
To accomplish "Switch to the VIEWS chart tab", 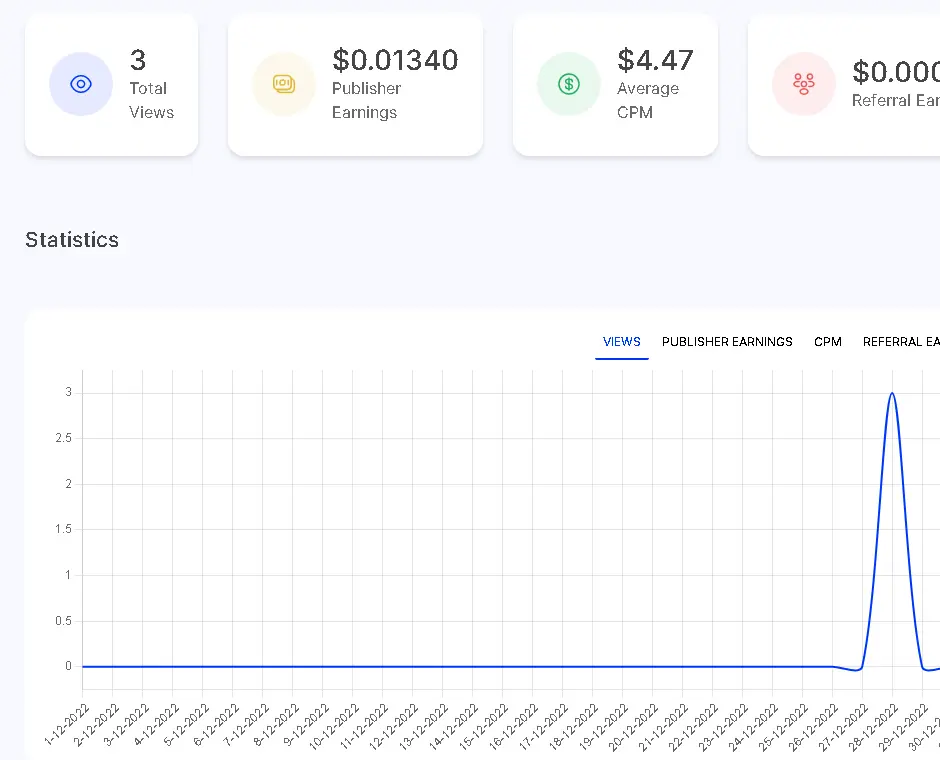I will point(622,342).
